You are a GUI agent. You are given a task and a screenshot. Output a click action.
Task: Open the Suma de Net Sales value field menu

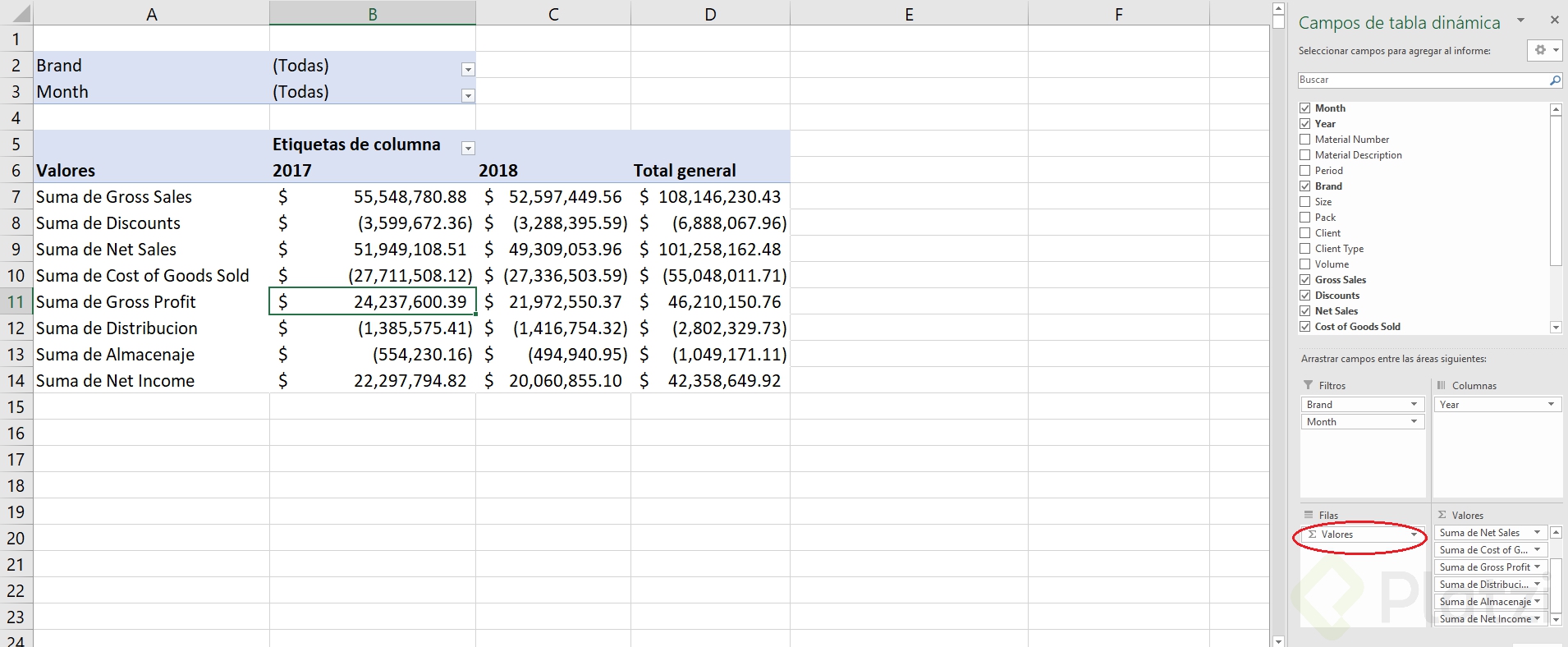(1537, 533)
